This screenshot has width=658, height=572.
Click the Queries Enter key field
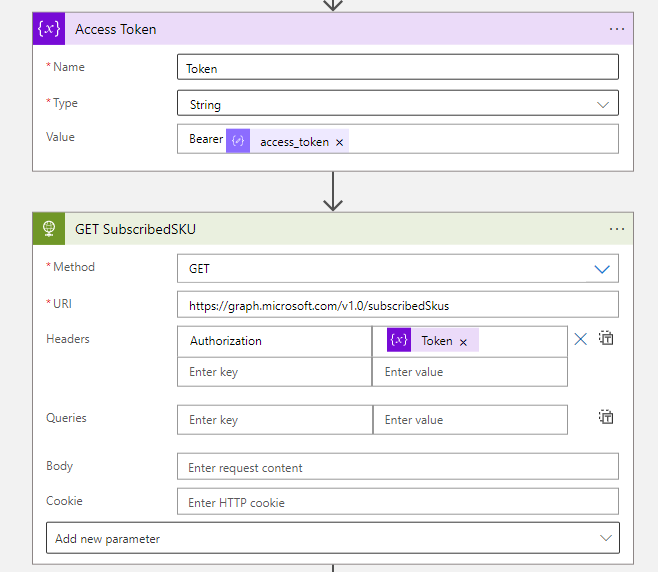tap(275, 420)
